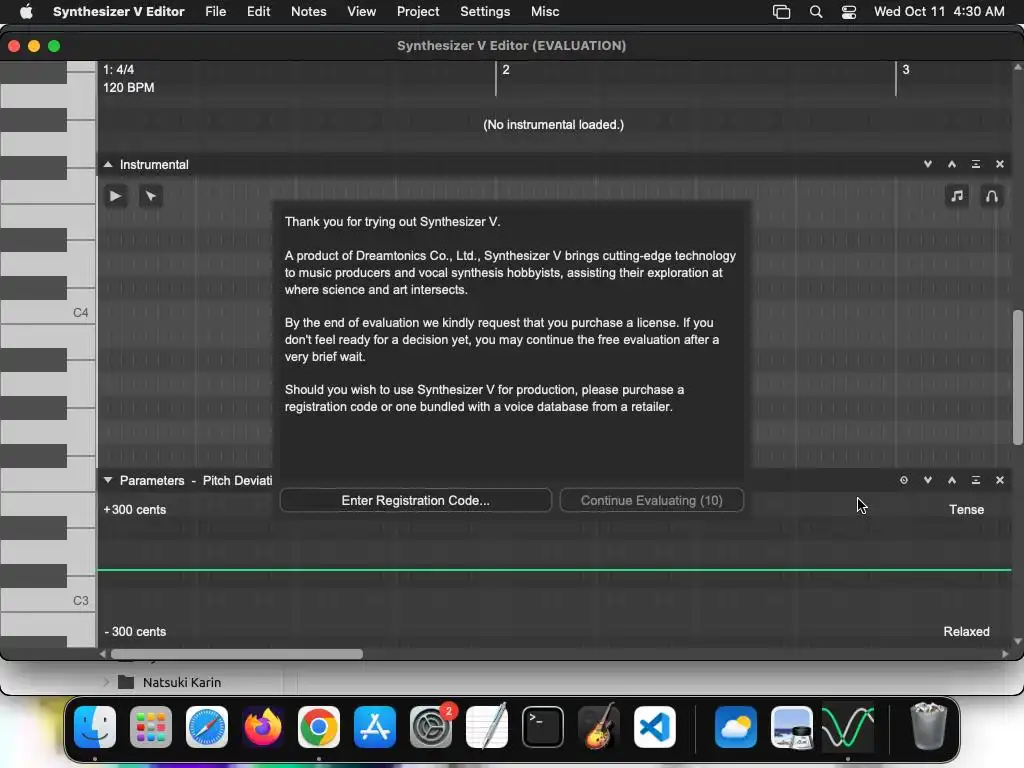The image size is (1024, 768).
Task: Click the left scroll arrow at the bottom
Action: (x=103, y=654)
